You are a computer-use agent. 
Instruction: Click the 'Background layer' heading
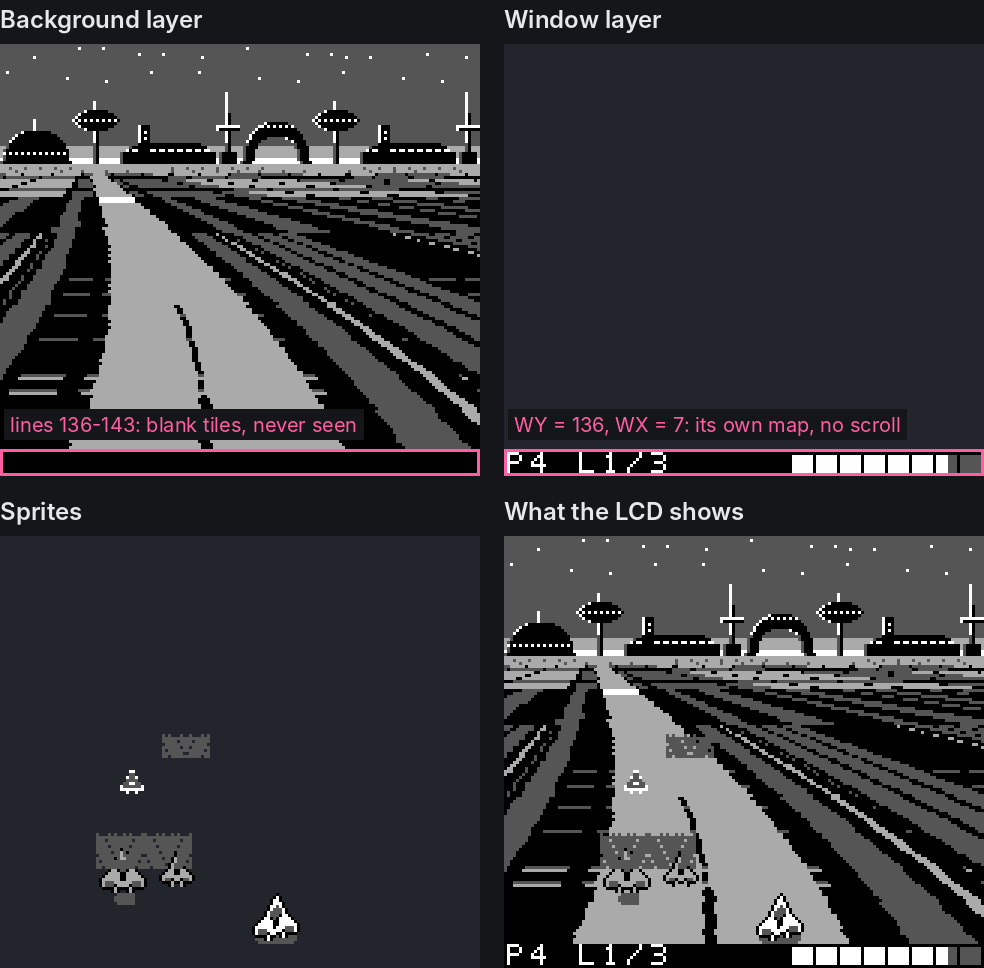click(x=101, y=19)
